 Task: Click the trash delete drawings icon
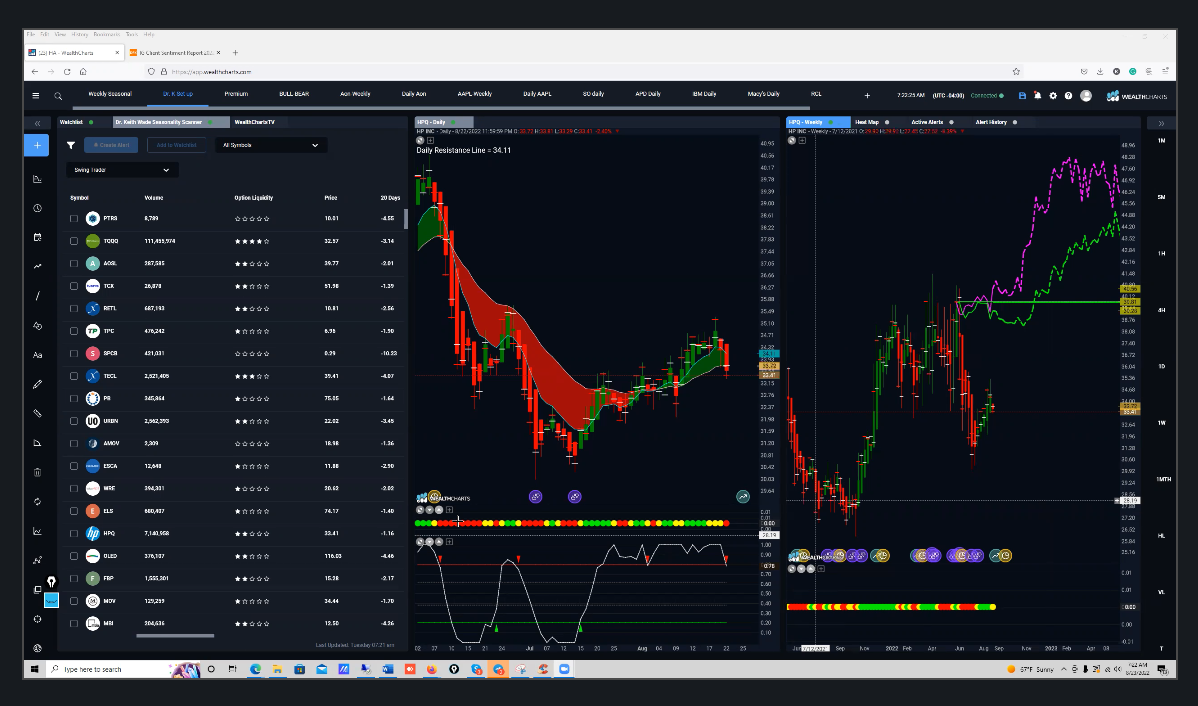click(x=37, y=472)
